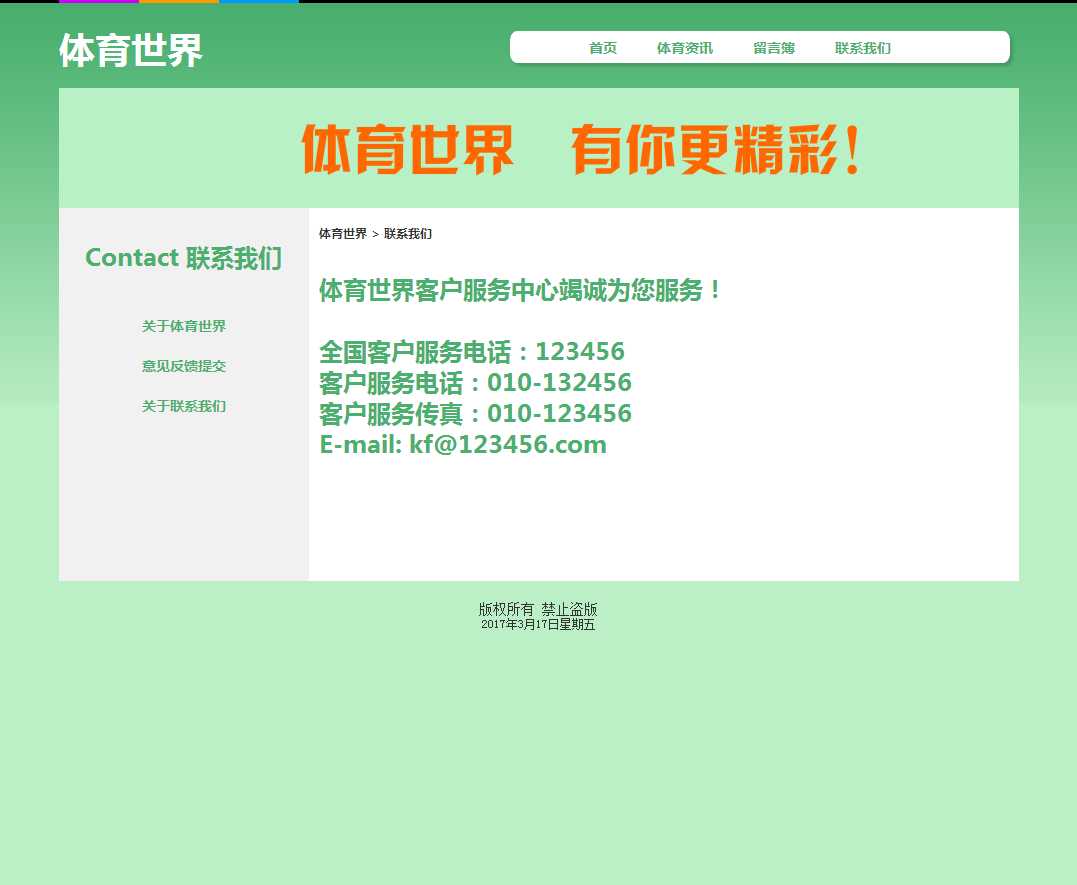Click the orange slogan banner image
This screenshot has height=885, width=1077.
pos(580,149)
